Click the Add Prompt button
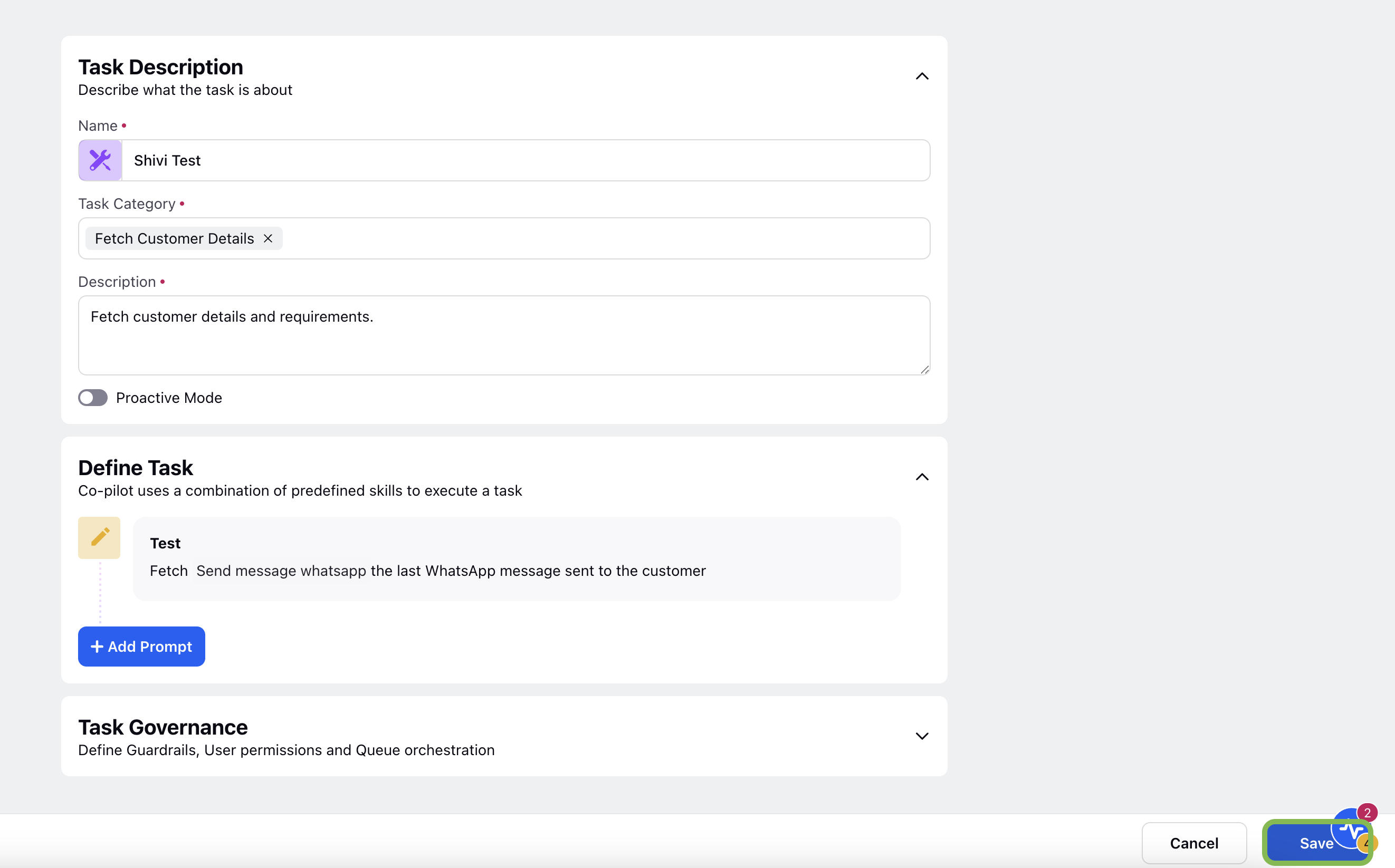The image size is (1395, 868). [141, 647]
